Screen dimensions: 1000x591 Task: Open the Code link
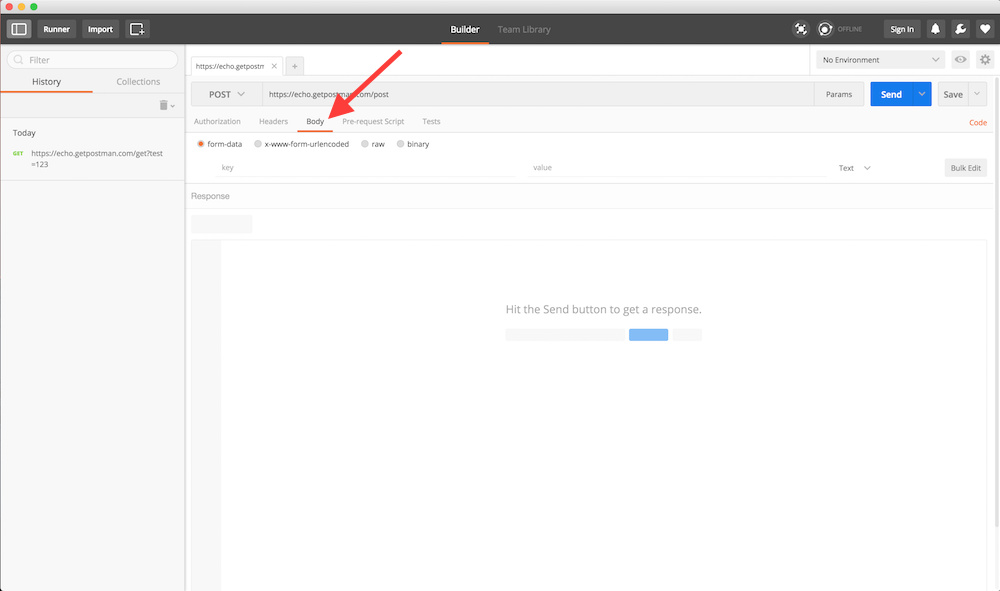click(978, 122)
